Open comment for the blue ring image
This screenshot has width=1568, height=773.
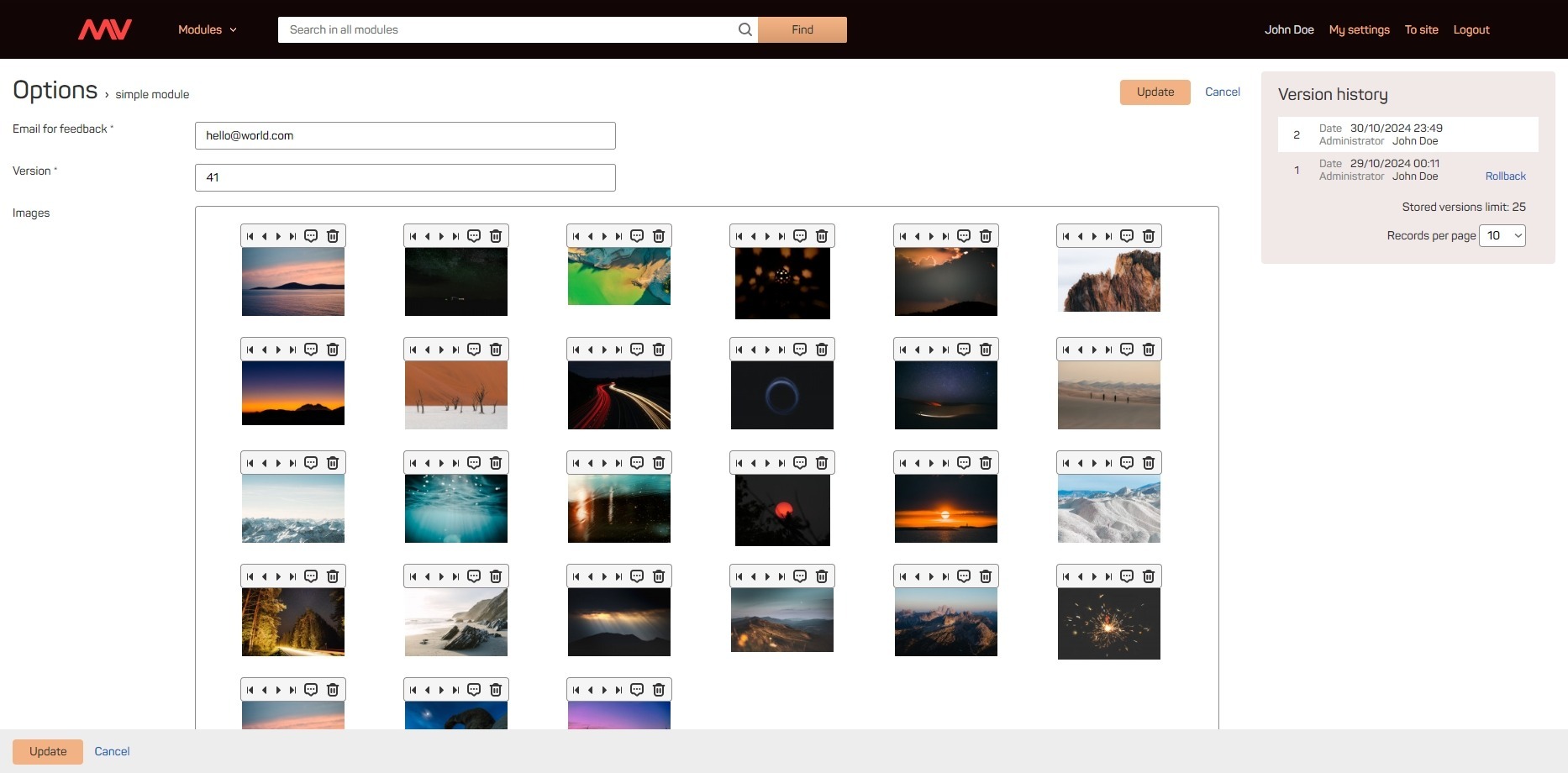click(800, 350)
